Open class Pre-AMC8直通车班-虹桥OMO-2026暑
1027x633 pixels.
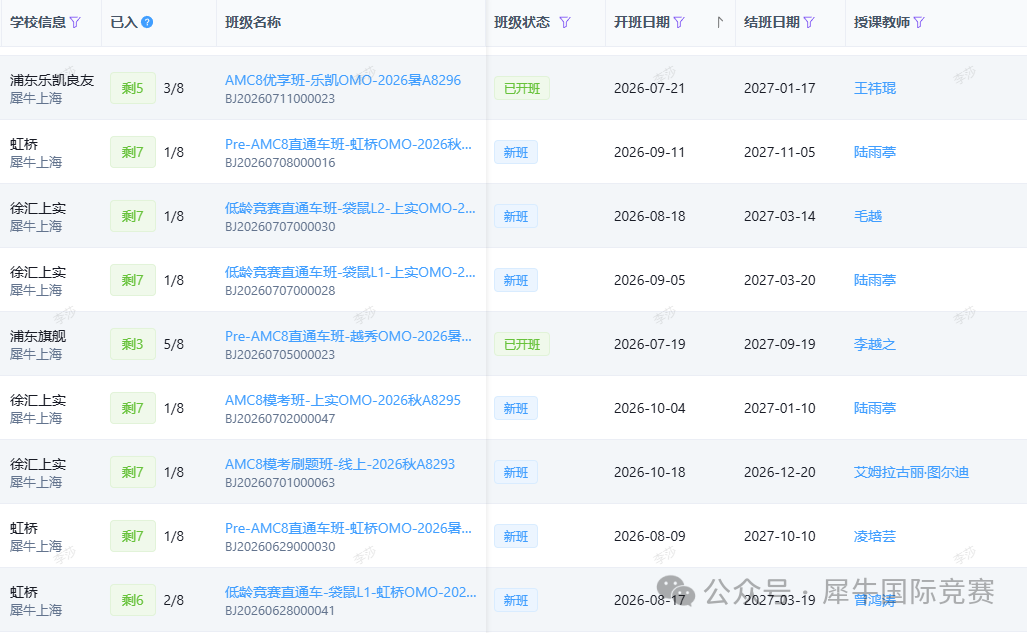[x=348, y=528]
